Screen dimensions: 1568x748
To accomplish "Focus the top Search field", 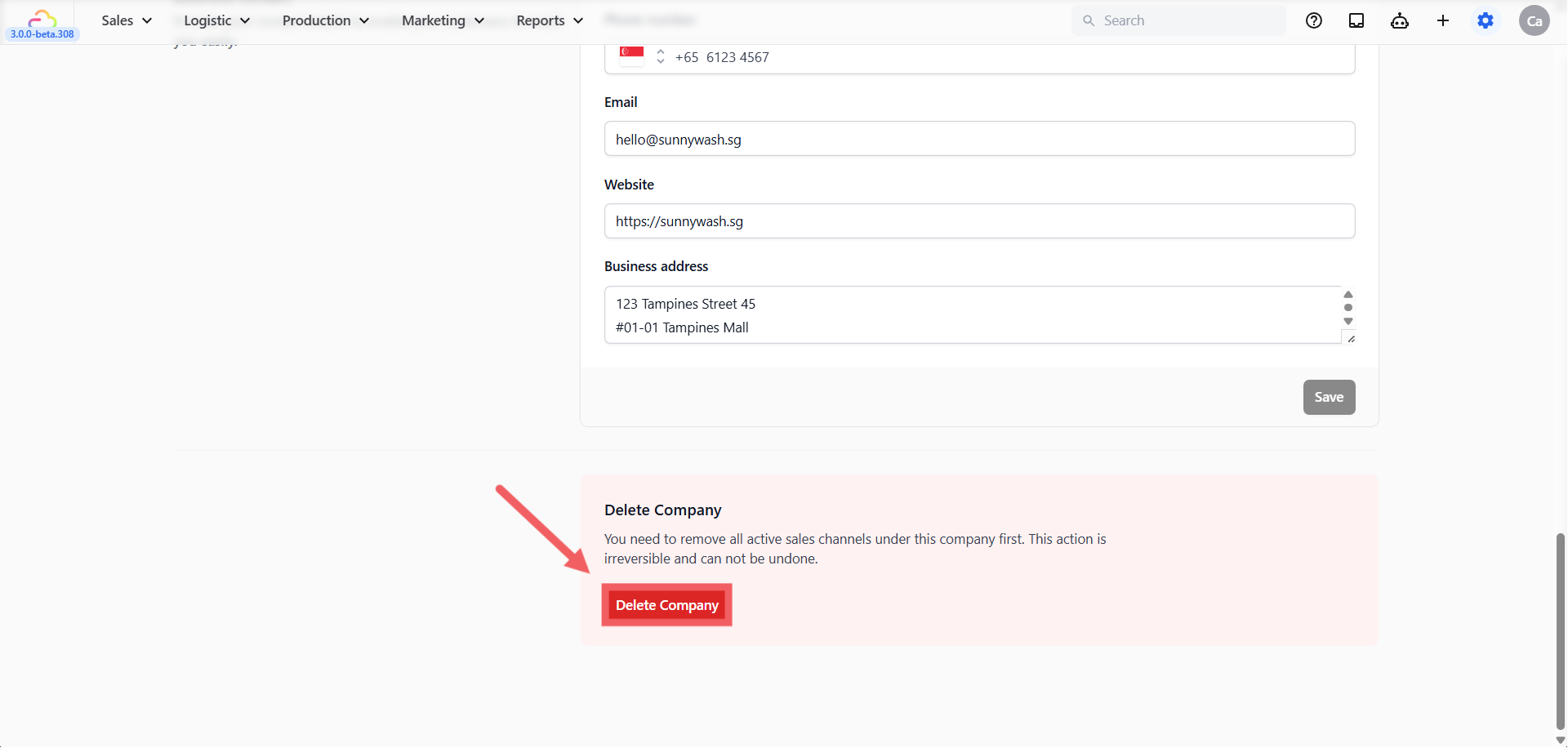I will (x=1178, y=20).
